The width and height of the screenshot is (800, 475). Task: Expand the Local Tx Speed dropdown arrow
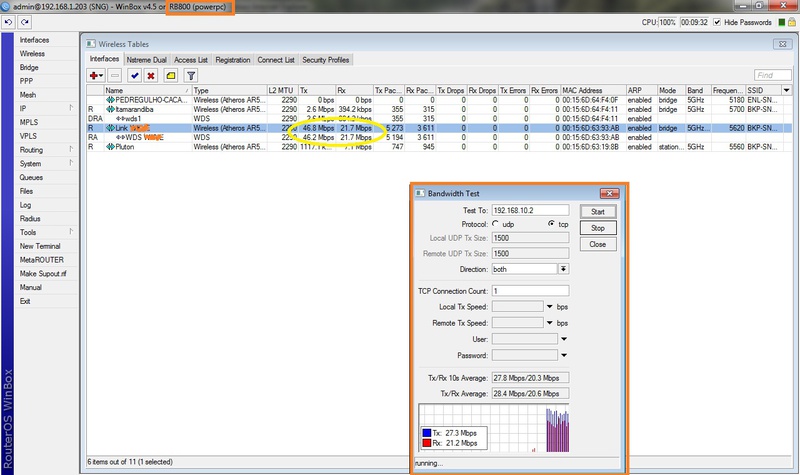click(550, 306)
